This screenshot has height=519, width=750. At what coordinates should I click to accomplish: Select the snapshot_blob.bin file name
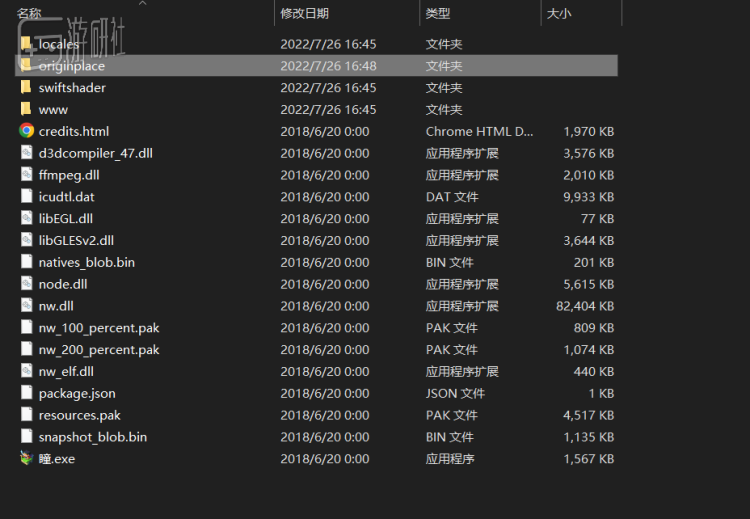point(93,437)
